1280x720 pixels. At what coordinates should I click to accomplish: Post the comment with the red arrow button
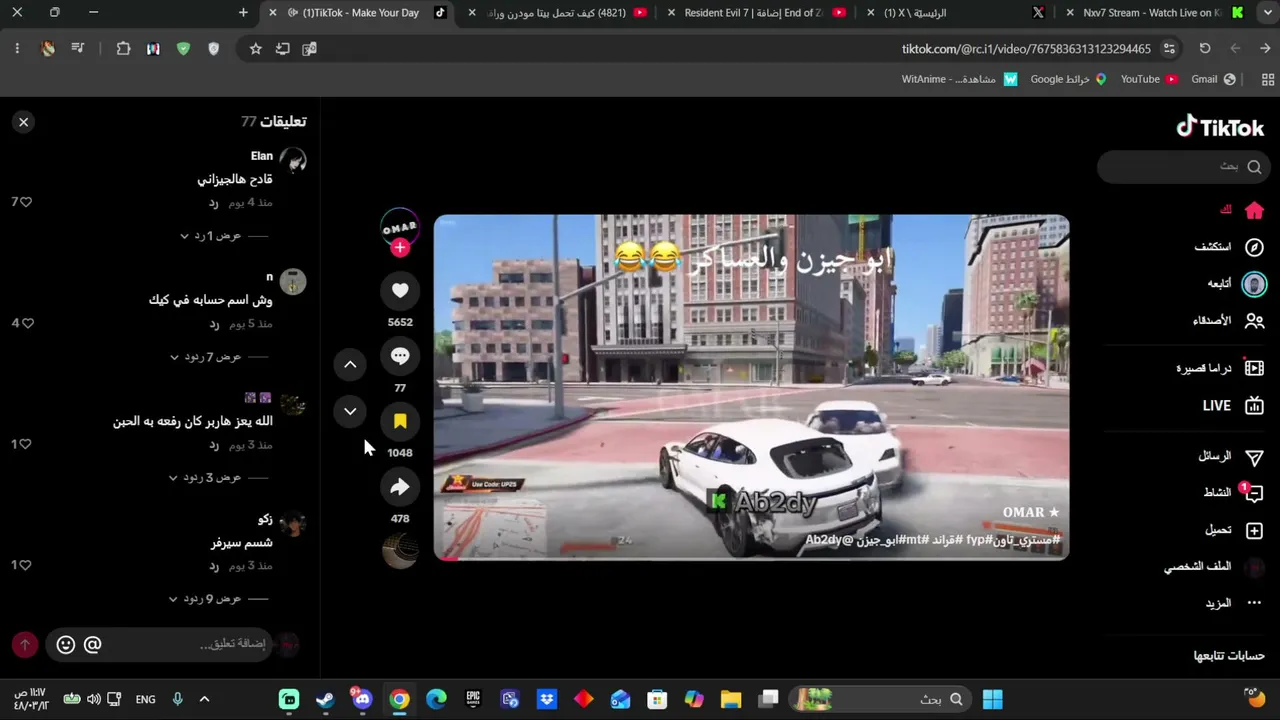(25, 645)
